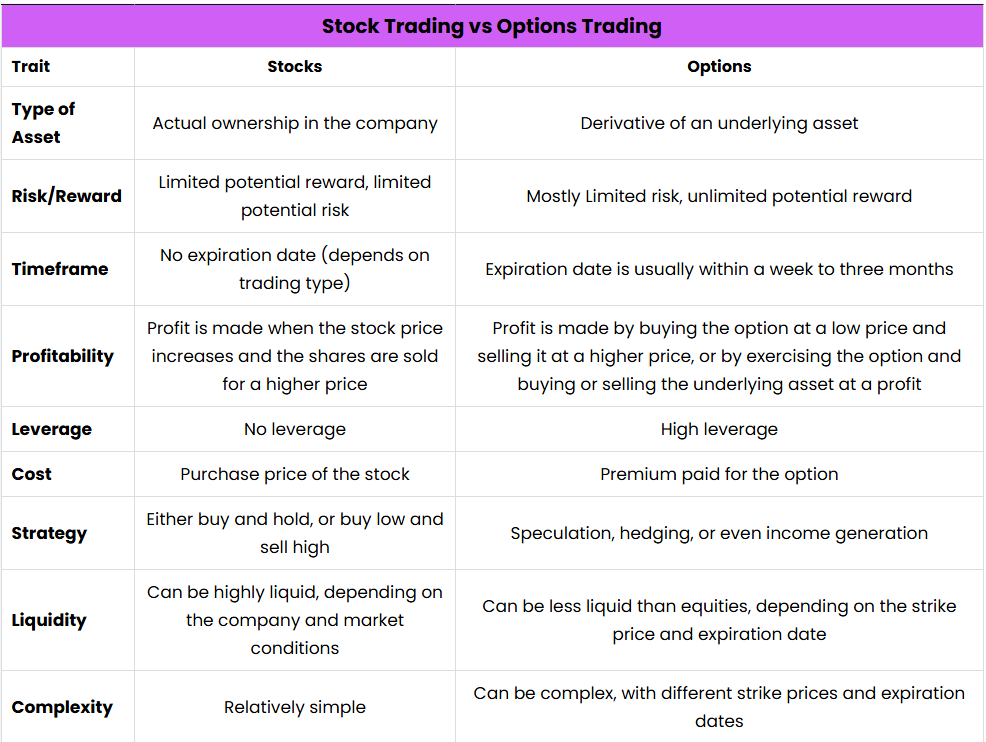Click the 'Cost' row label
Screen dimensions: 986x742
(x=31, y=474)
